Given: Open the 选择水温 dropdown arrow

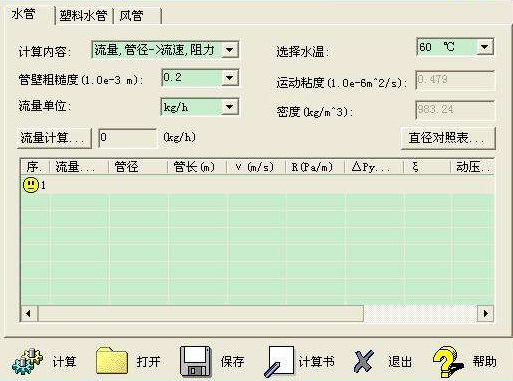Looking at the screenshot, I should [485, 47].
